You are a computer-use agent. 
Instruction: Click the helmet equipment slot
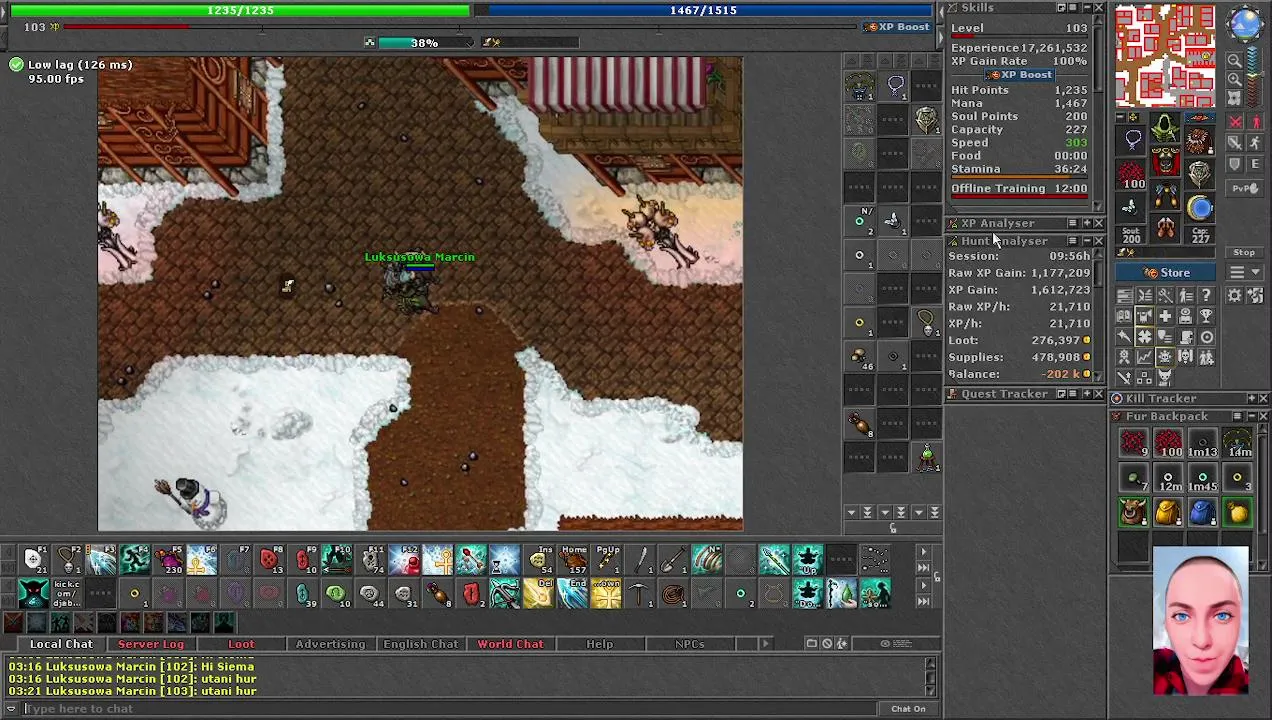pyautogui.click(x=1165, y=127)
